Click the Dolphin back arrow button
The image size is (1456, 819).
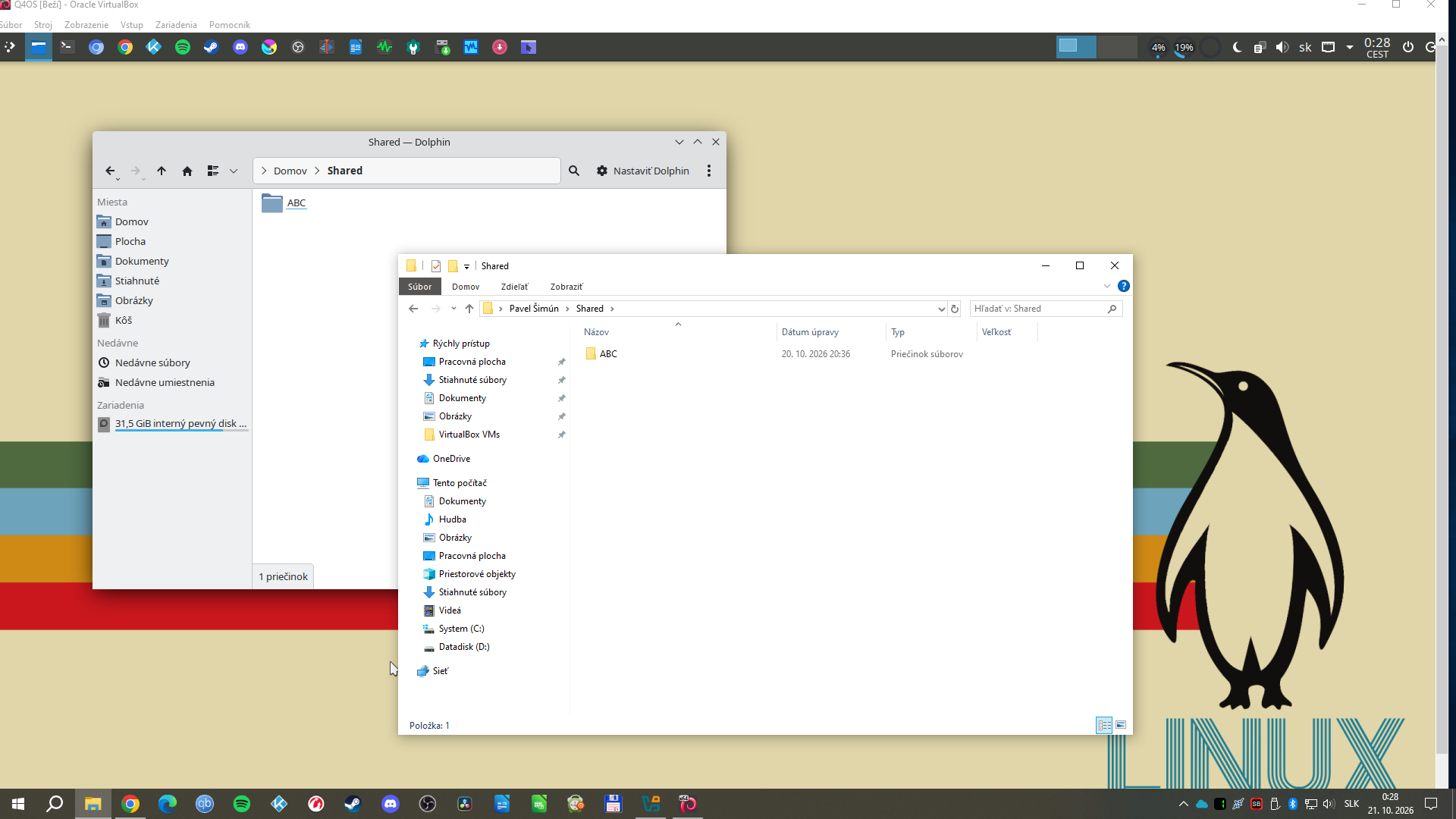click(x=110, y=171)
